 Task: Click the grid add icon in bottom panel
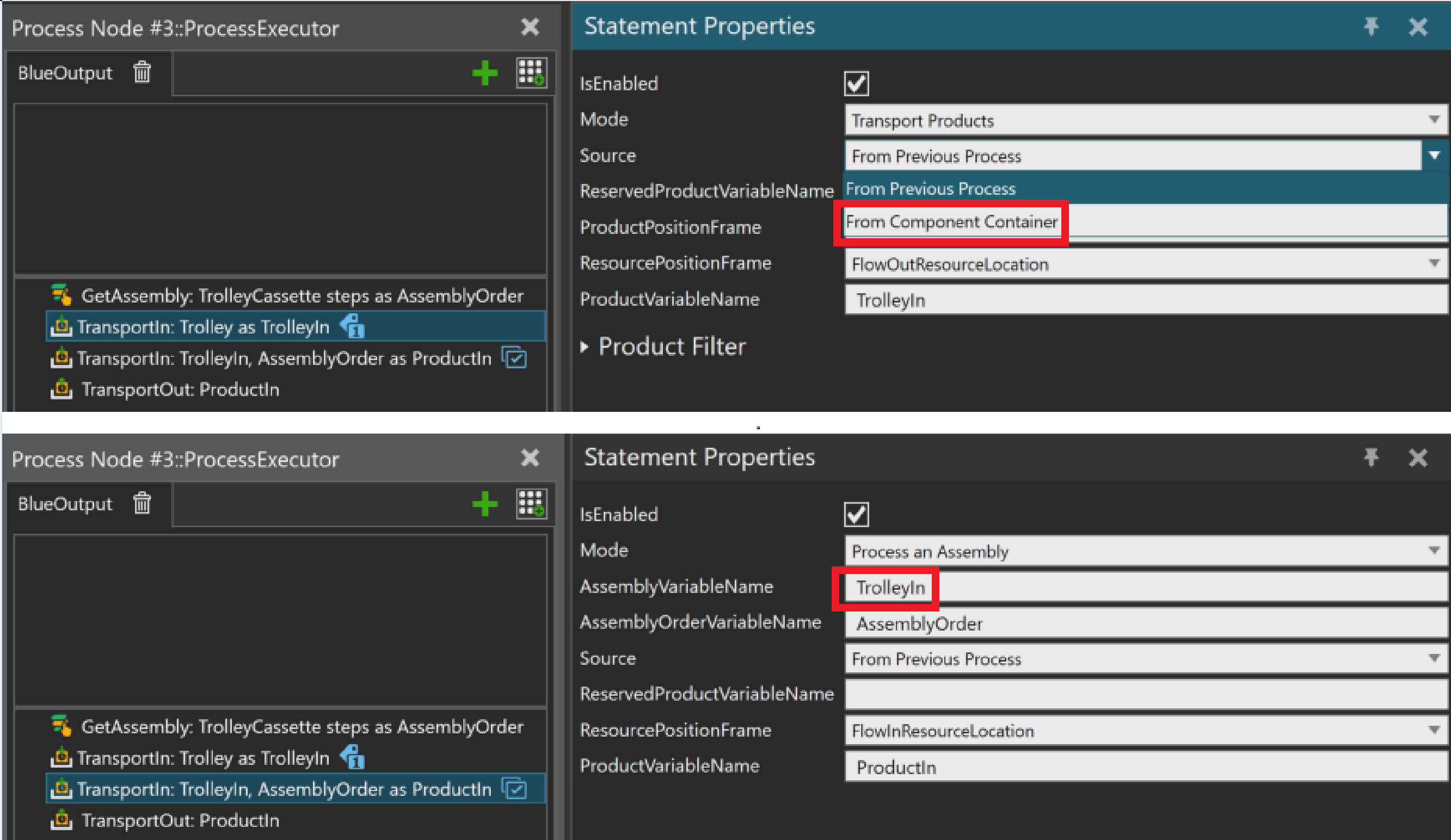(x=530, y=504)
